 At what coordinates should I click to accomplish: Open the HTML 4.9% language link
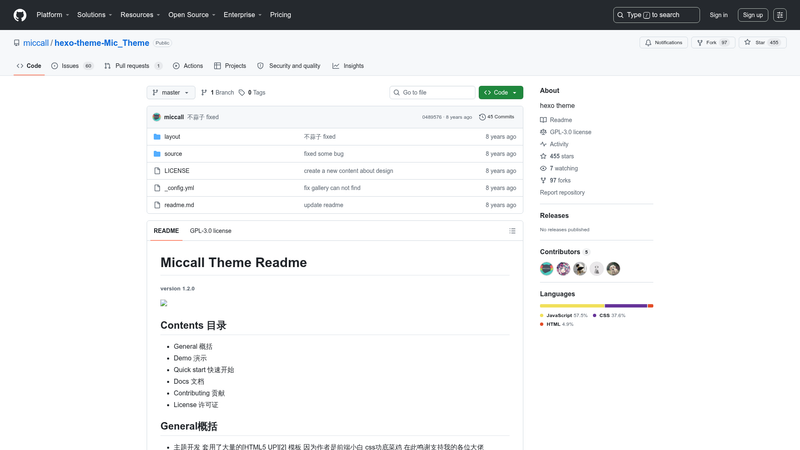click(557, 324)
